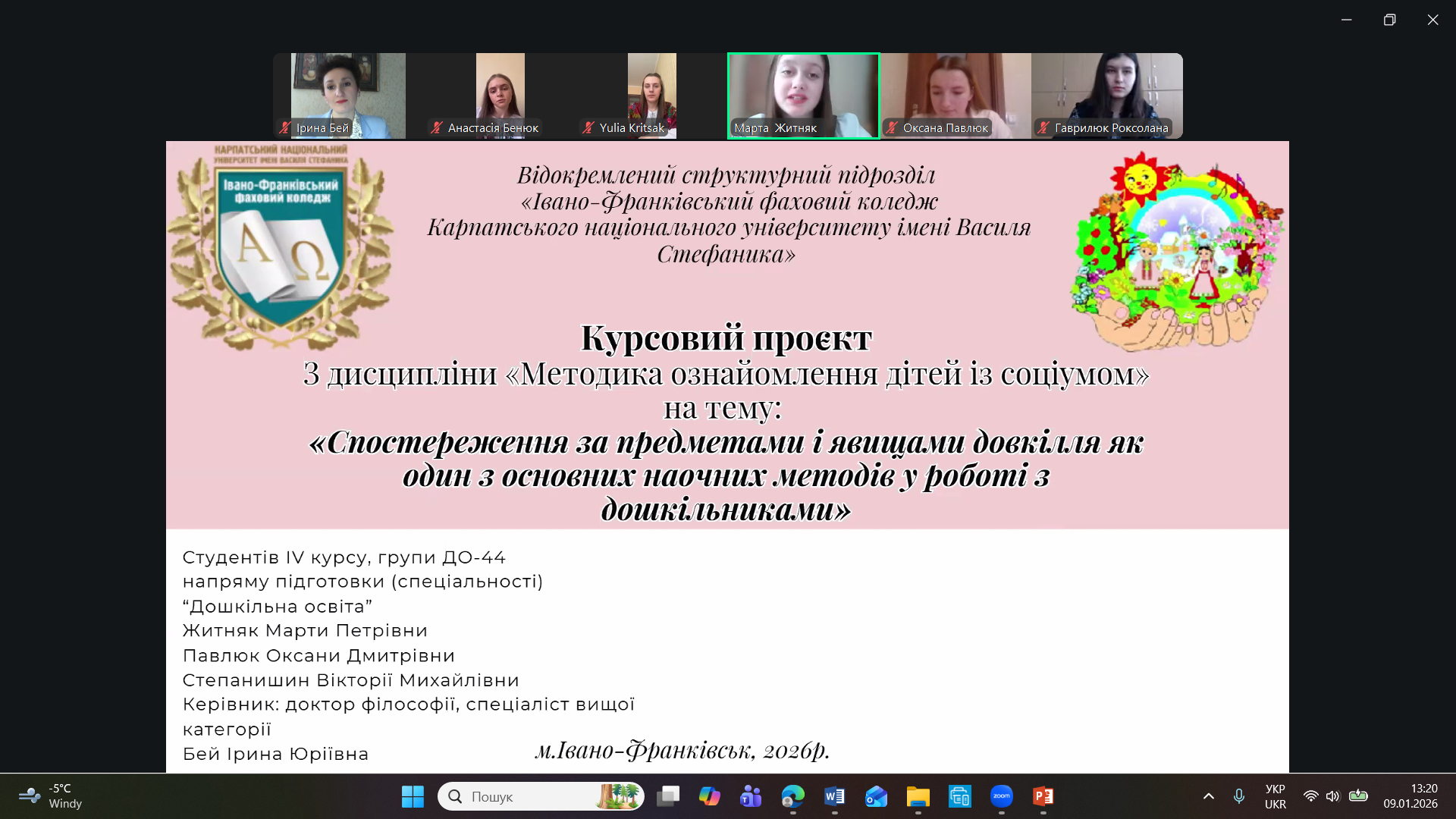Open the Wi-Fi network flyout
1456x819 pixels.
click(x=1310, y=796)
